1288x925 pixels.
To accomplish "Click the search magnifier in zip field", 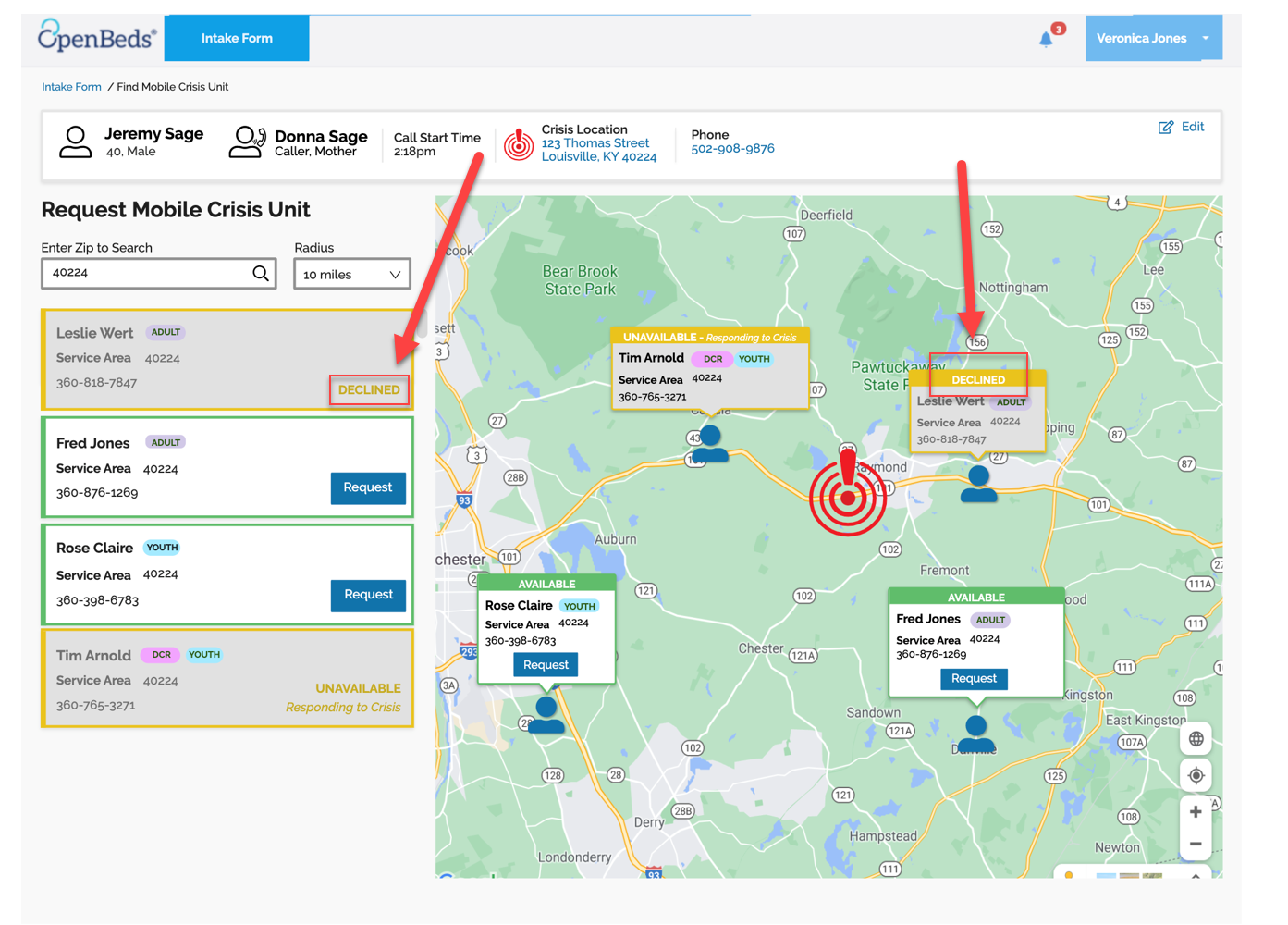I will click(x=261, y=274).
